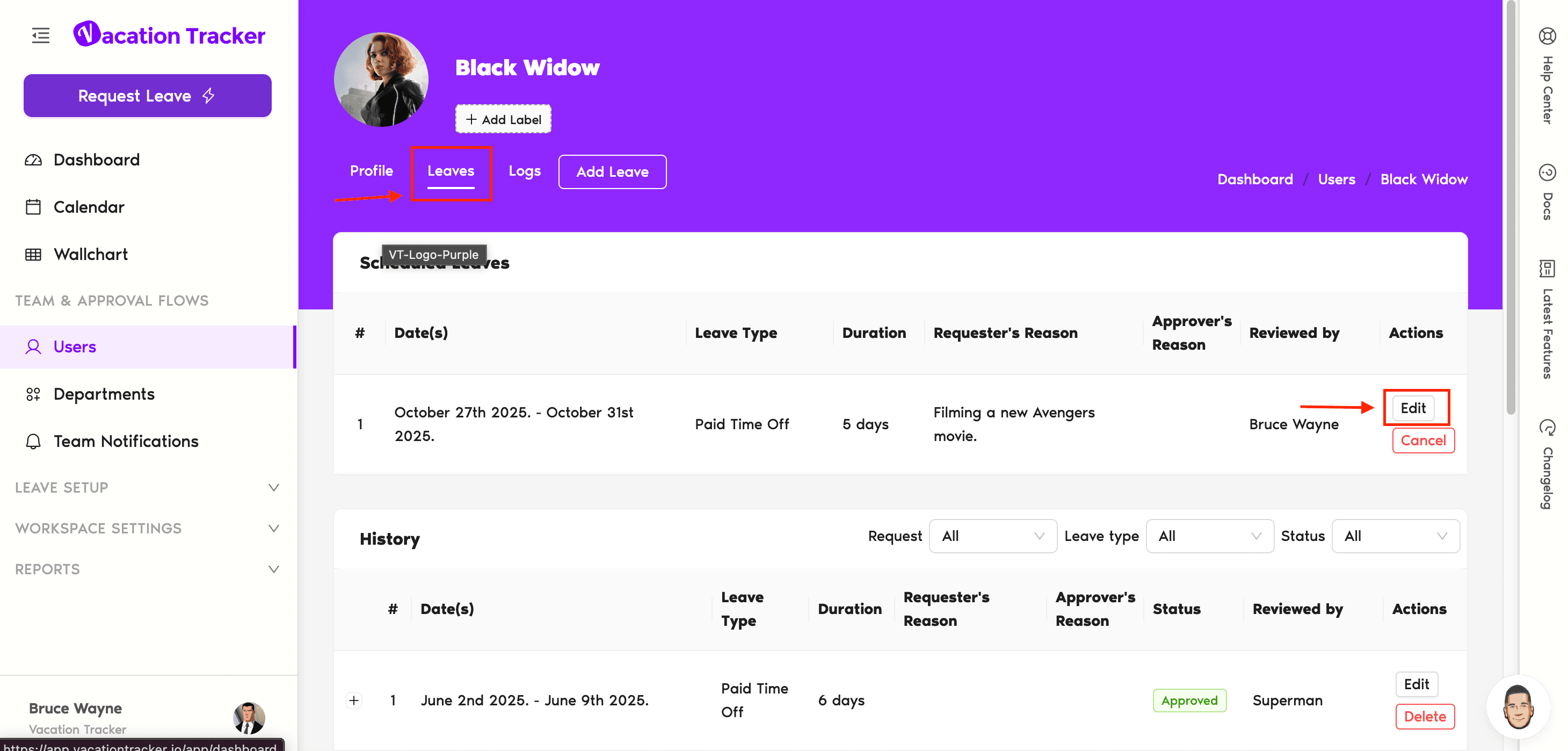Expand history row with plus icon
This screenshot has height=751, width=1568.
354,701
